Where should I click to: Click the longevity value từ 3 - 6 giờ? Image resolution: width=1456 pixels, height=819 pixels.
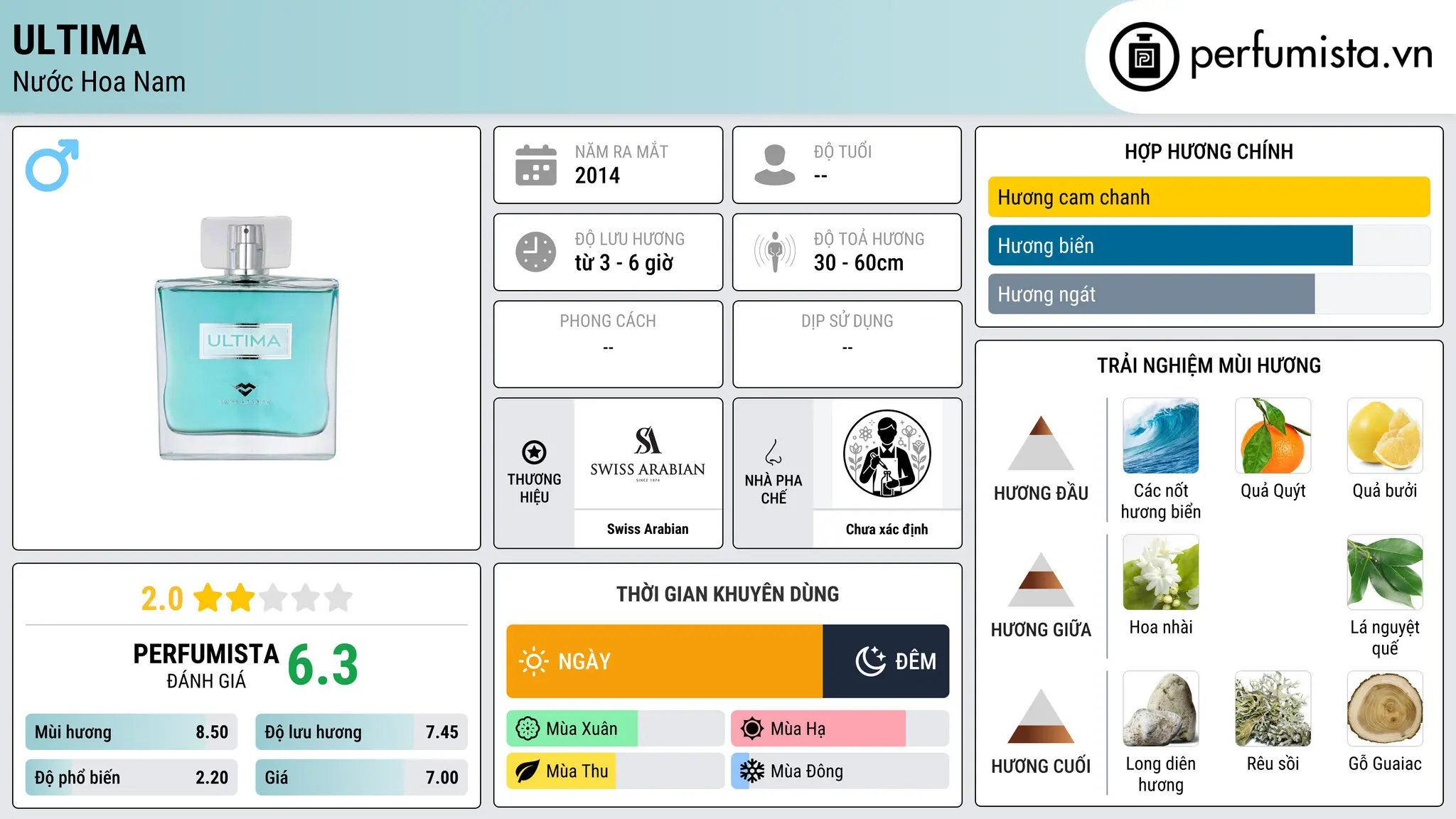point(623,263)
